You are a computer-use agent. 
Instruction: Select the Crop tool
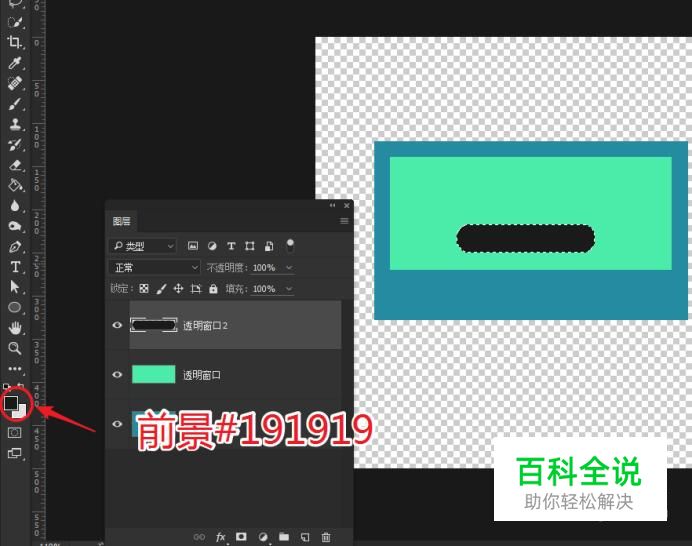point(15,42)
